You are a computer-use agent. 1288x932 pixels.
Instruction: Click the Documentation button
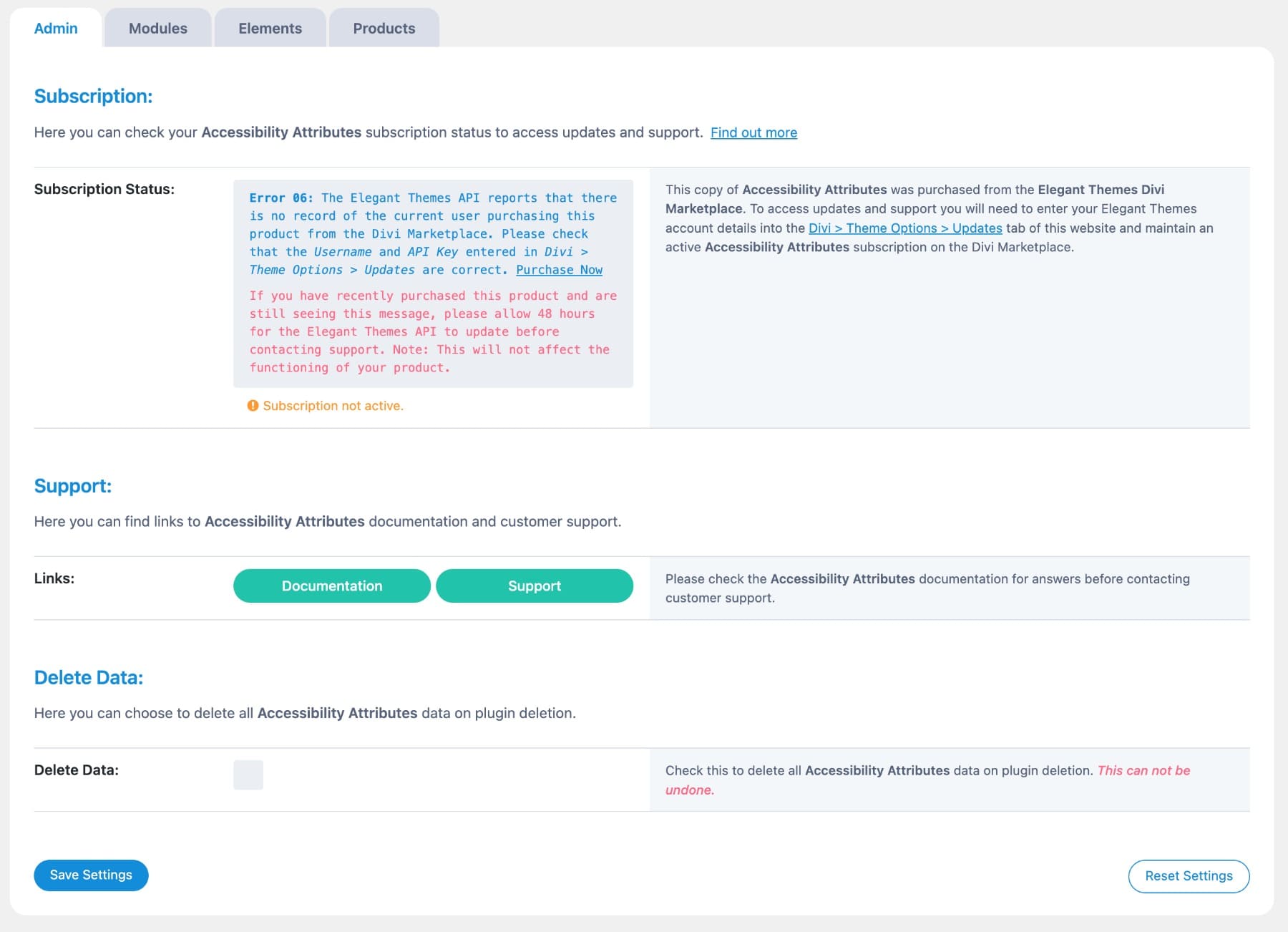(x=331, y=586)
